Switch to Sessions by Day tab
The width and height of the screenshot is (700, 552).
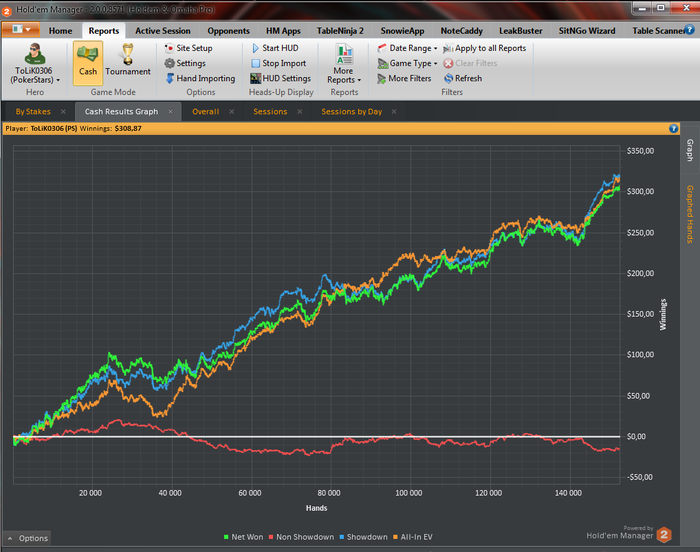(x=352, y=112)
